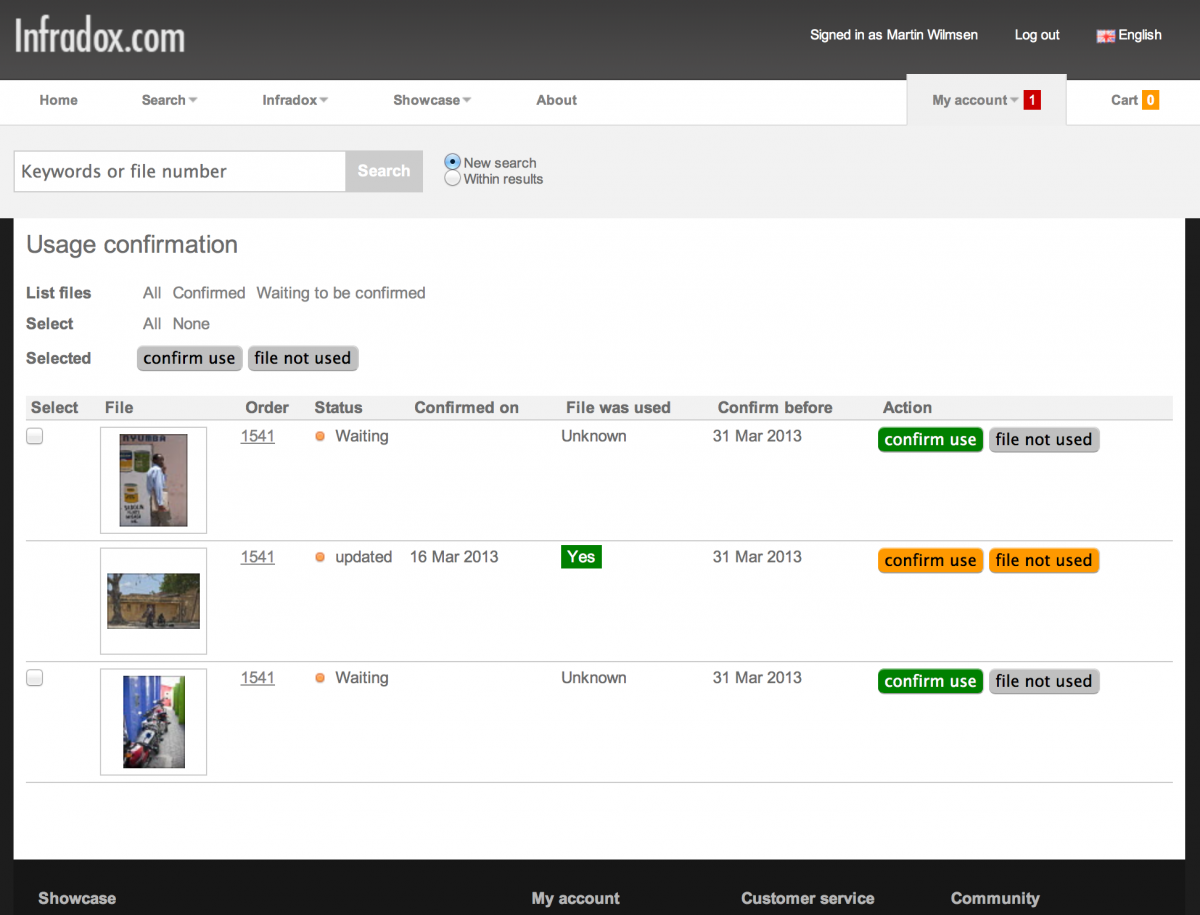Click the Keywords or file number search field

point(180,171)
